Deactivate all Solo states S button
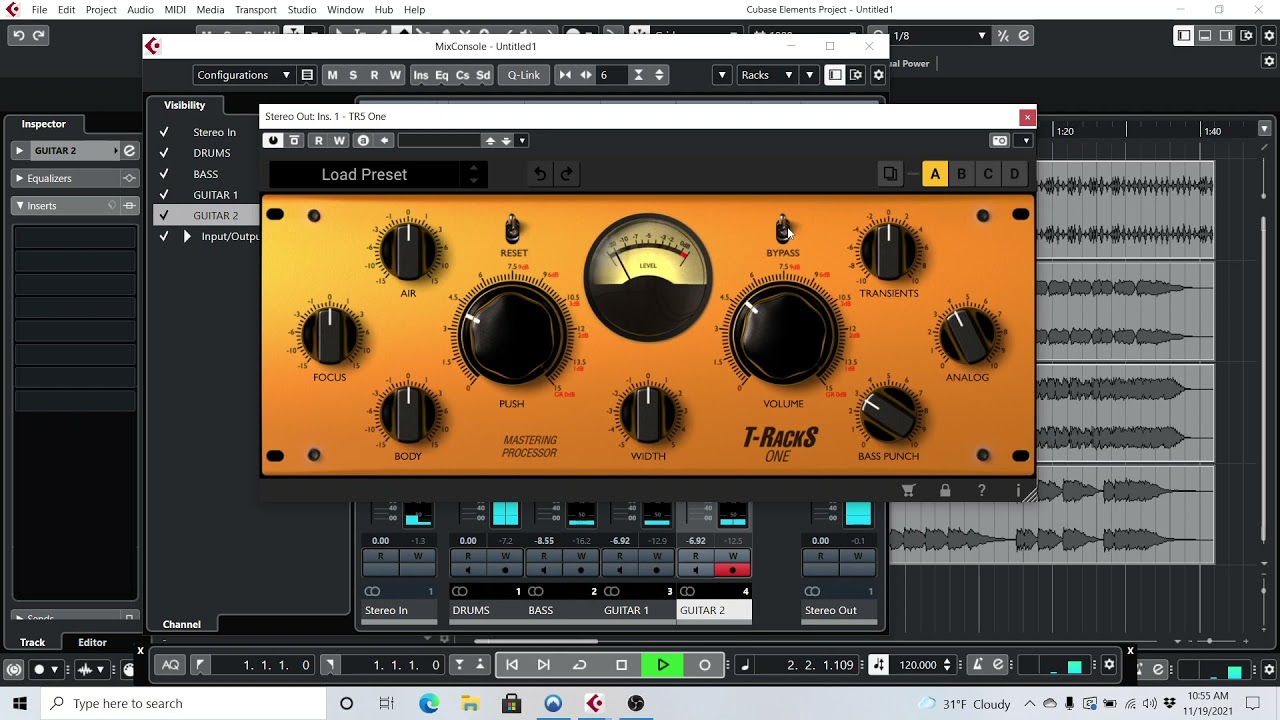Image resolution: width=1280 pixels, height=720 pixels. [353, 75]
